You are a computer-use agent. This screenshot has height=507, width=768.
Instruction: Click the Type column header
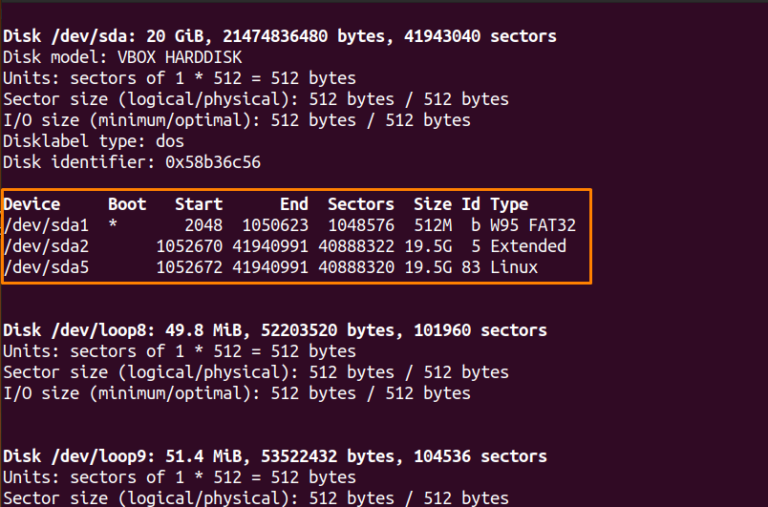pos(509,205)
